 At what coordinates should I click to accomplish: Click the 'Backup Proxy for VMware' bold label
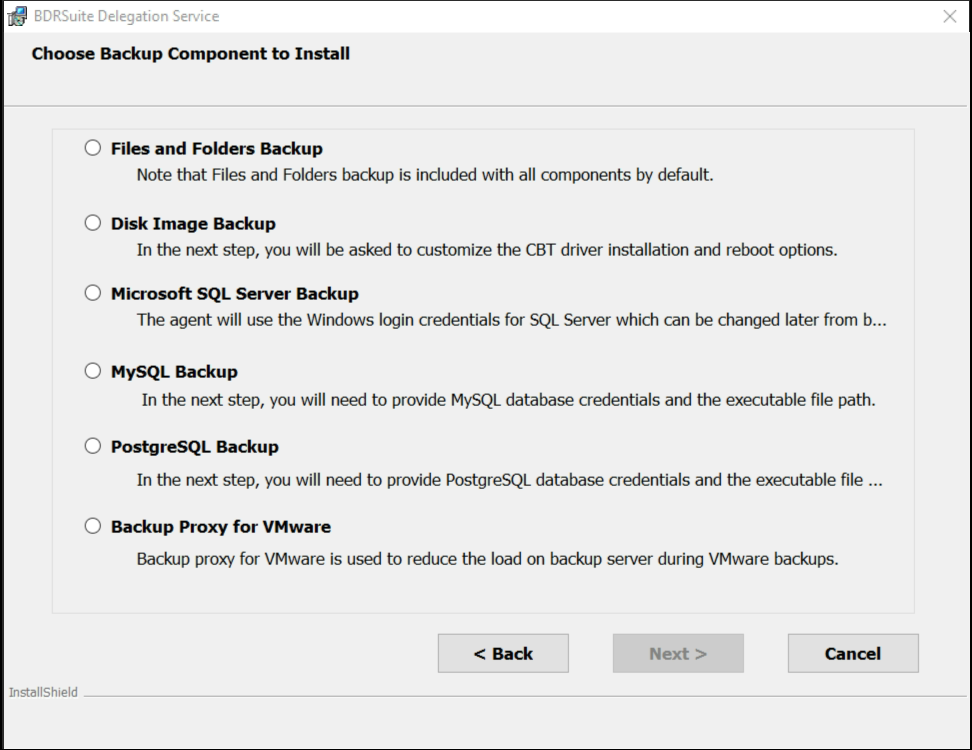click(221, 527)
